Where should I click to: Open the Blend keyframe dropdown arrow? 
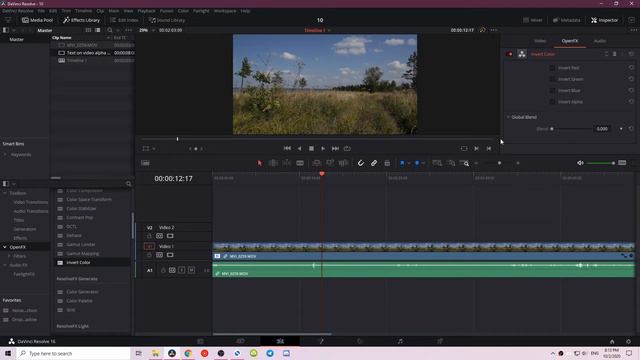pos(621,129)
